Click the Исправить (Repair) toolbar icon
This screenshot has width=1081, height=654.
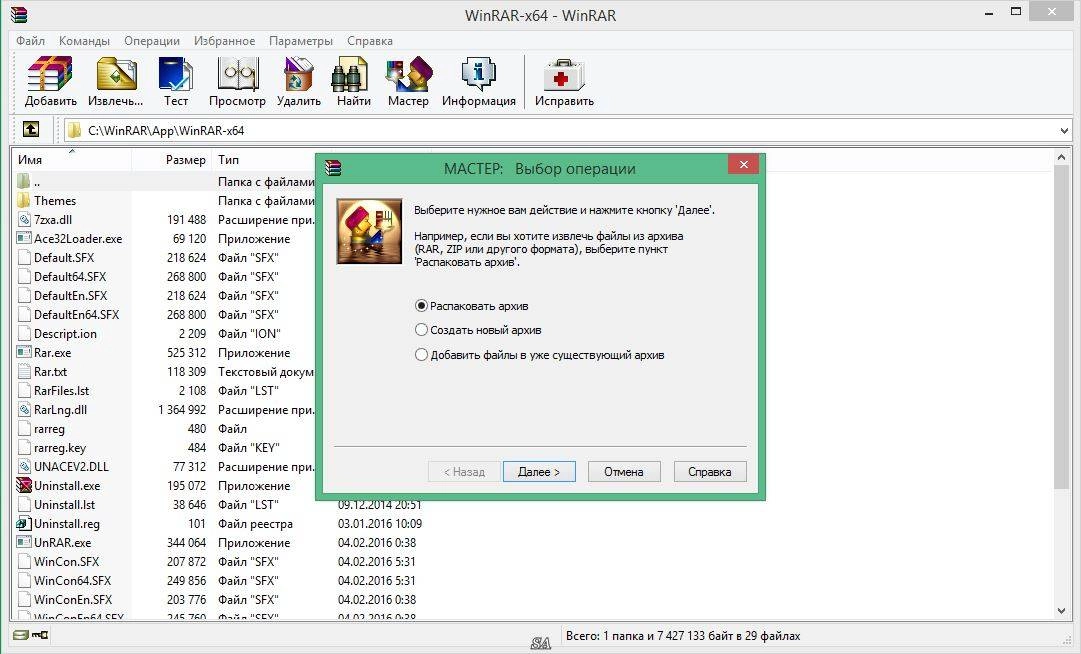564,74
